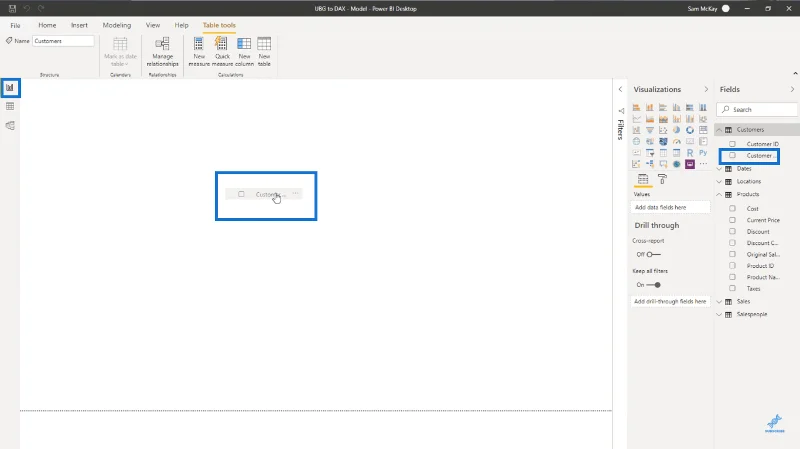Open the Fields well tab in Visualizations
The width and height of the screenshot is (800, 449).
point(643,179)
